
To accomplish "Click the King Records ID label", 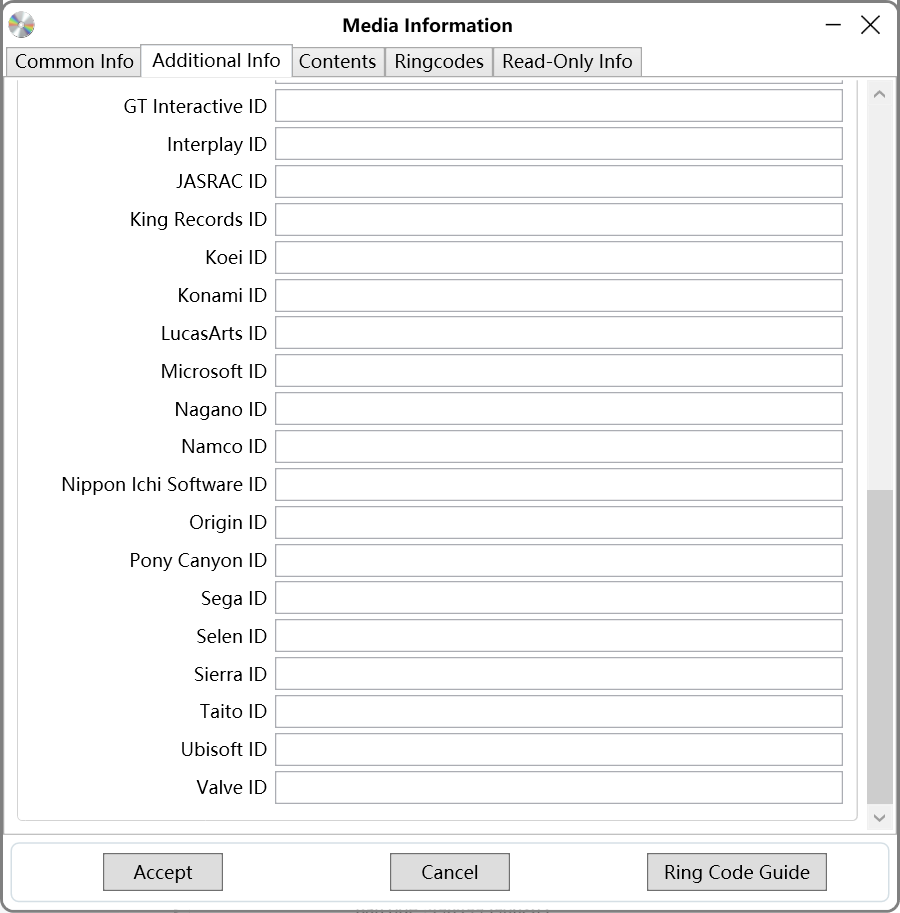I will coord(198,220).
